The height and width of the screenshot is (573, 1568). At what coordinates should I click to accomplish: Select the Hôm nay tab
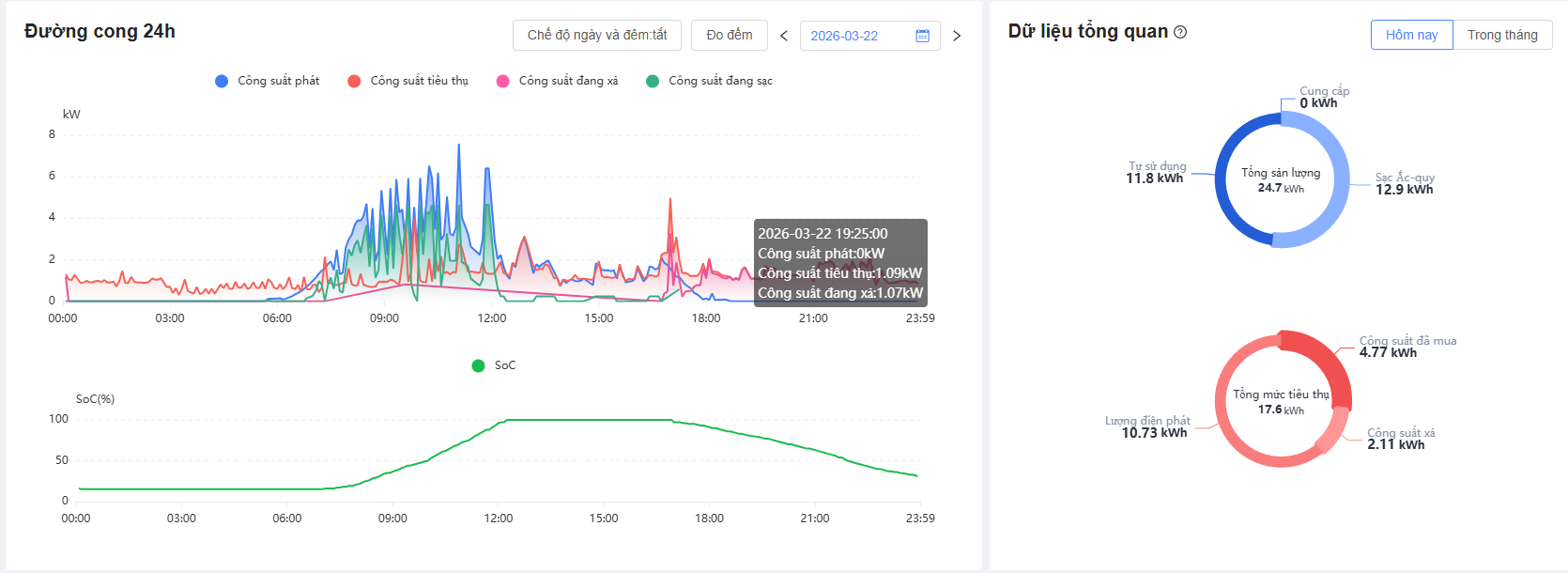point(1411,35)
